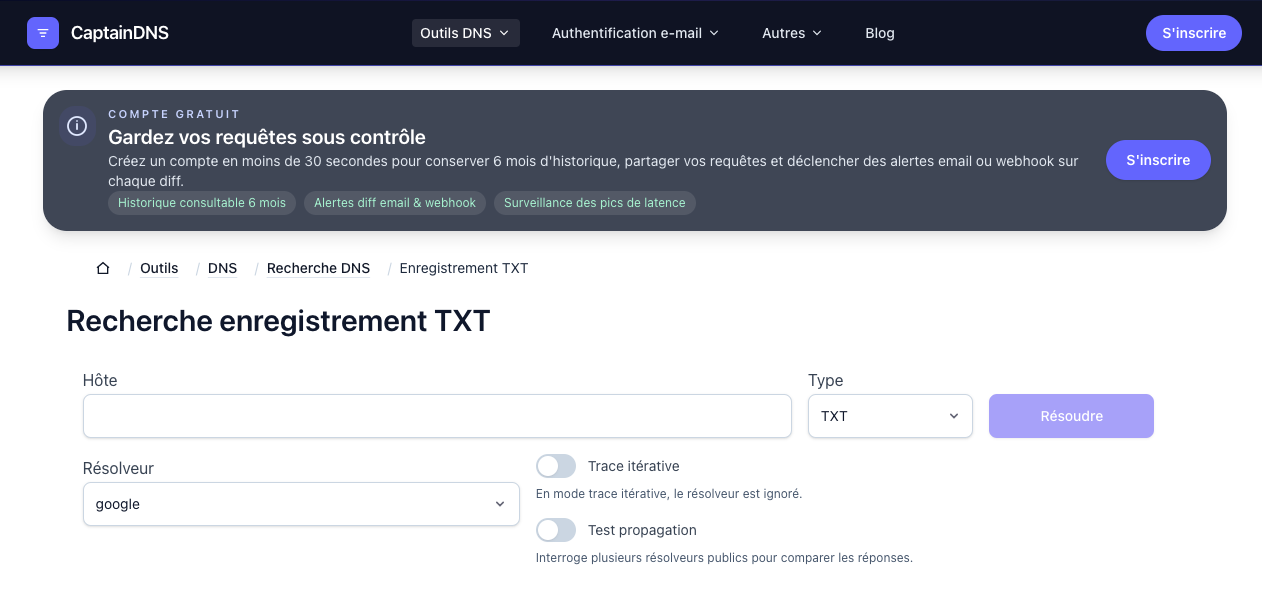Enable the Trace itérative toggle
Viewport: 1262px width, 611px height.
click(x=556, y=466)
